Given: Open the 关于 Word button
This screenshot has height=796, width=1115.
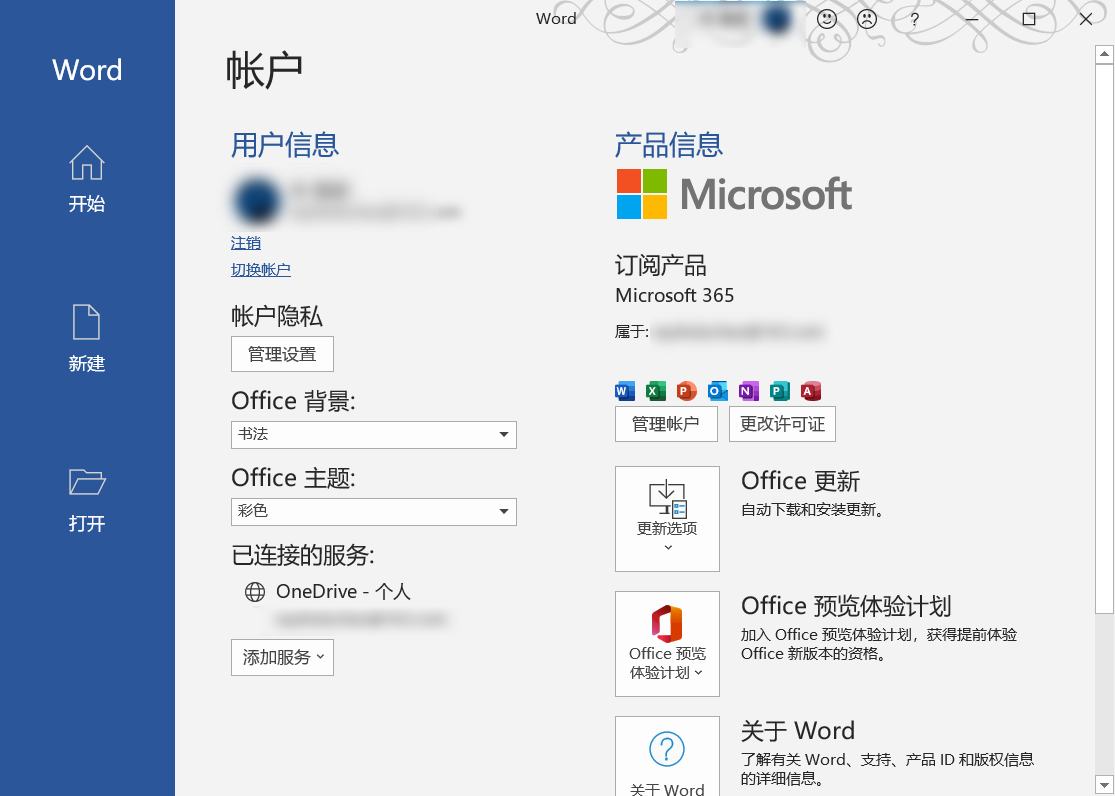Looking at the screenshot, I should coord(667,756).
